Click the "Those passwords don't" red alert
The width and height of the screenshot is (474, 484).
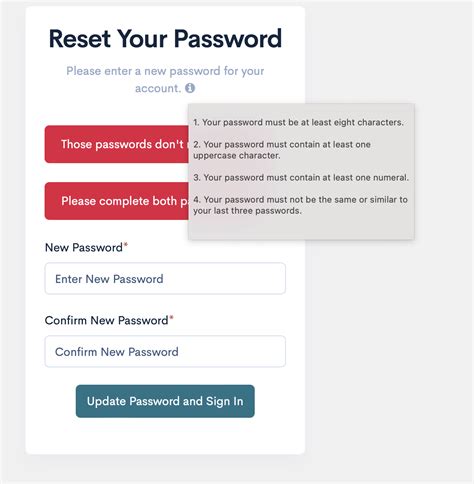[117, 144]
